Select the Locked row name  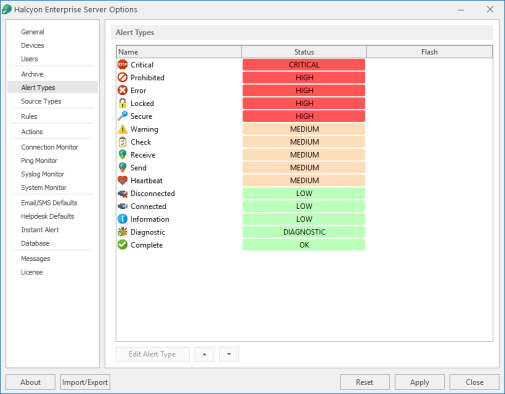(142, 103)
